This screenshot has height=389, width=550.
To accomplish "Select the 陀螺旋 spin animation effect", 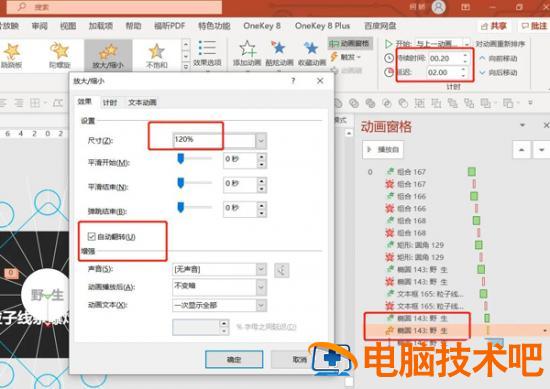I will click(x=60, y=55).
